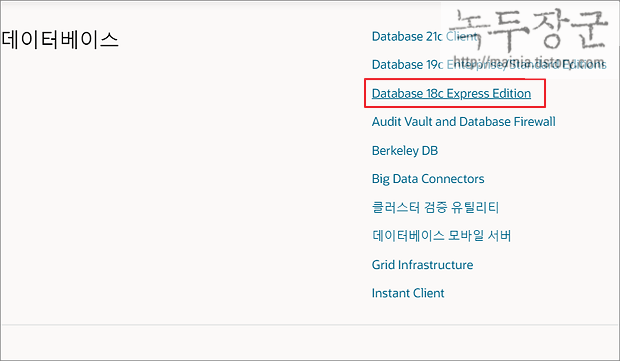
Task: Open the Database 21c Client link
Action: click(x=425, y=36)
